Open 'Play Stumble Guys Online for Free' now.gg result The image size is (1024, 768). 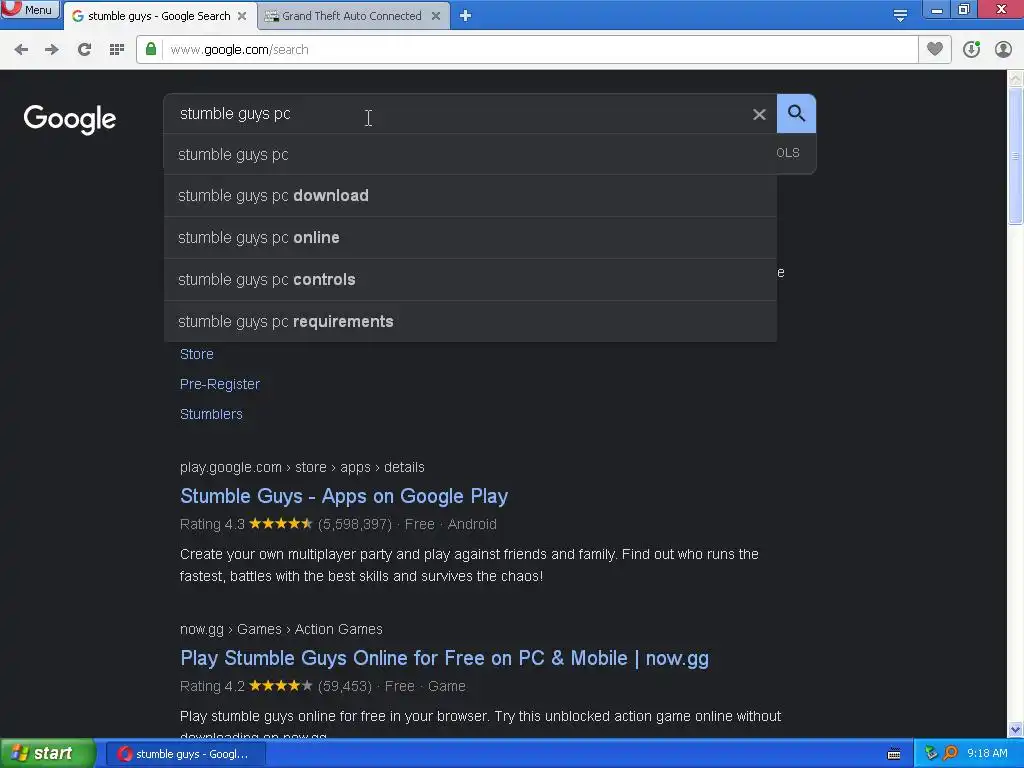[445, 658]
